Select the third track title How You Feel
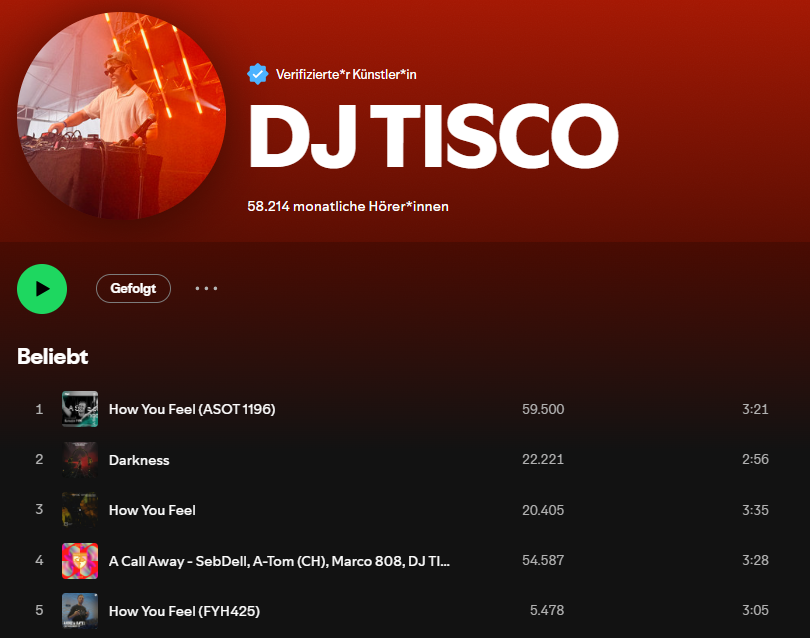The height and width of the screenshot is (638, 810). click(152, 510)
